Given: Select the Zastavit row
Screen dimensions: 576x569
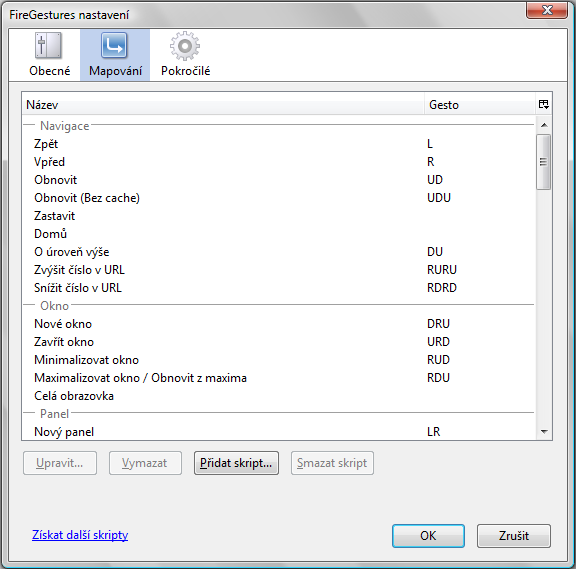Looking at the screenshot, I should (278, 216).
